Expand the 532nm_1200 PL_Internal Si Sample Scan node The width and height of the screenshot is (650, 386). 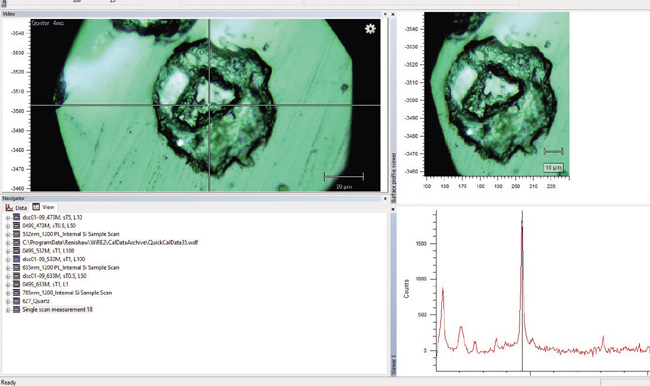pyautogui.click(x=8, y=234)
